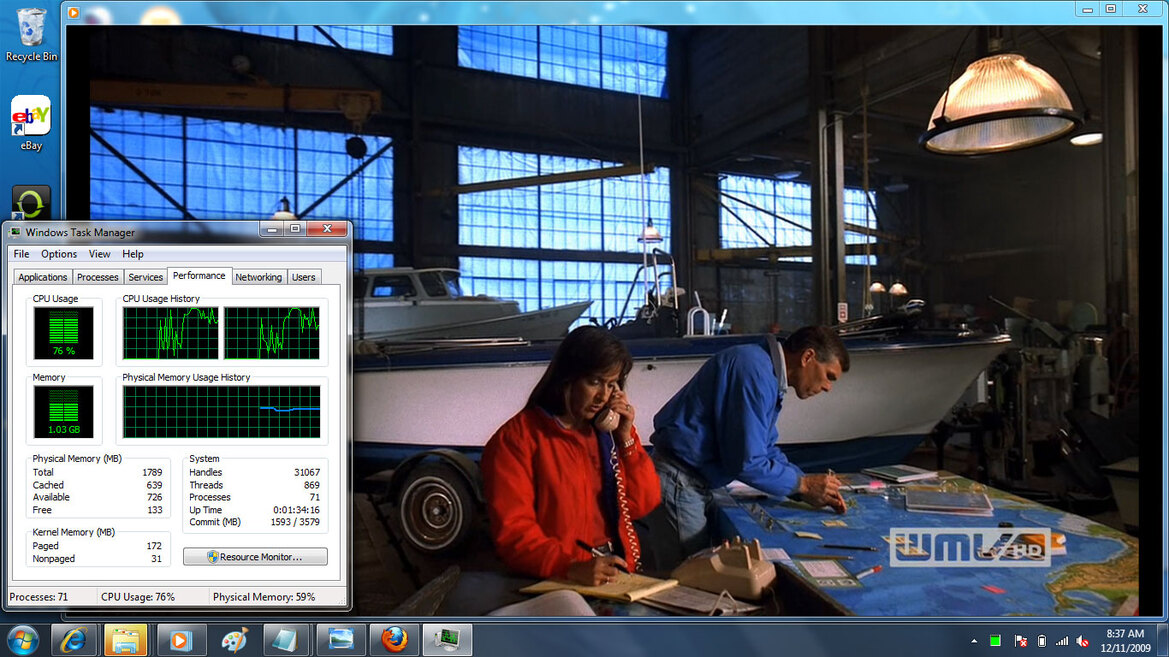Click the System Processes value 71
The width and height of the screenshot is (1169, 657).
point(315,497)
